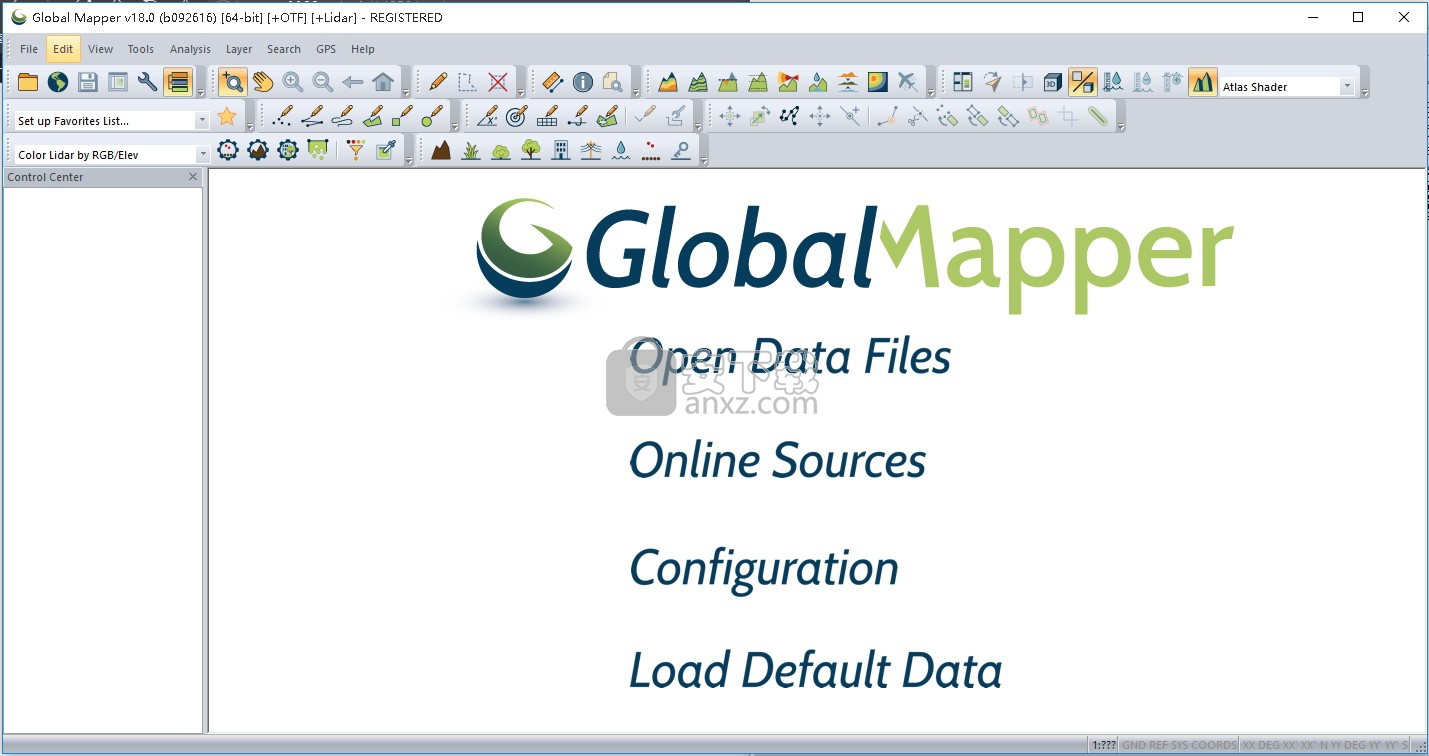Open the File menu
Screen dimensions: 1429x756
(29, 49)
